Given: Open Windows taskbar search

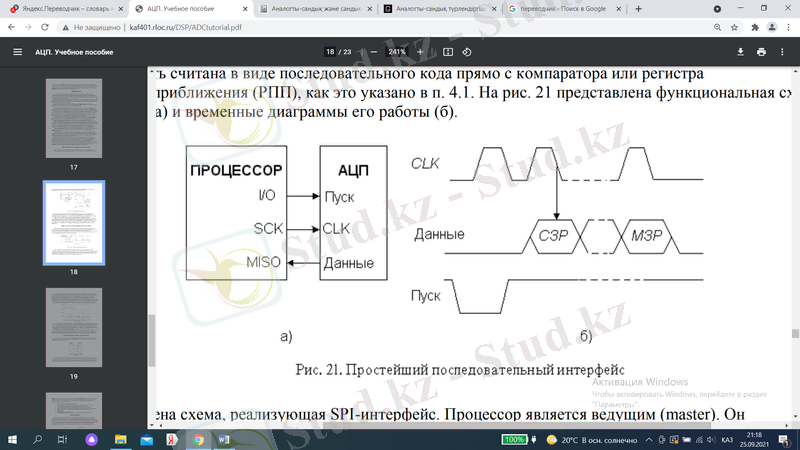Looking at the screenshot, I should [37, 439].
